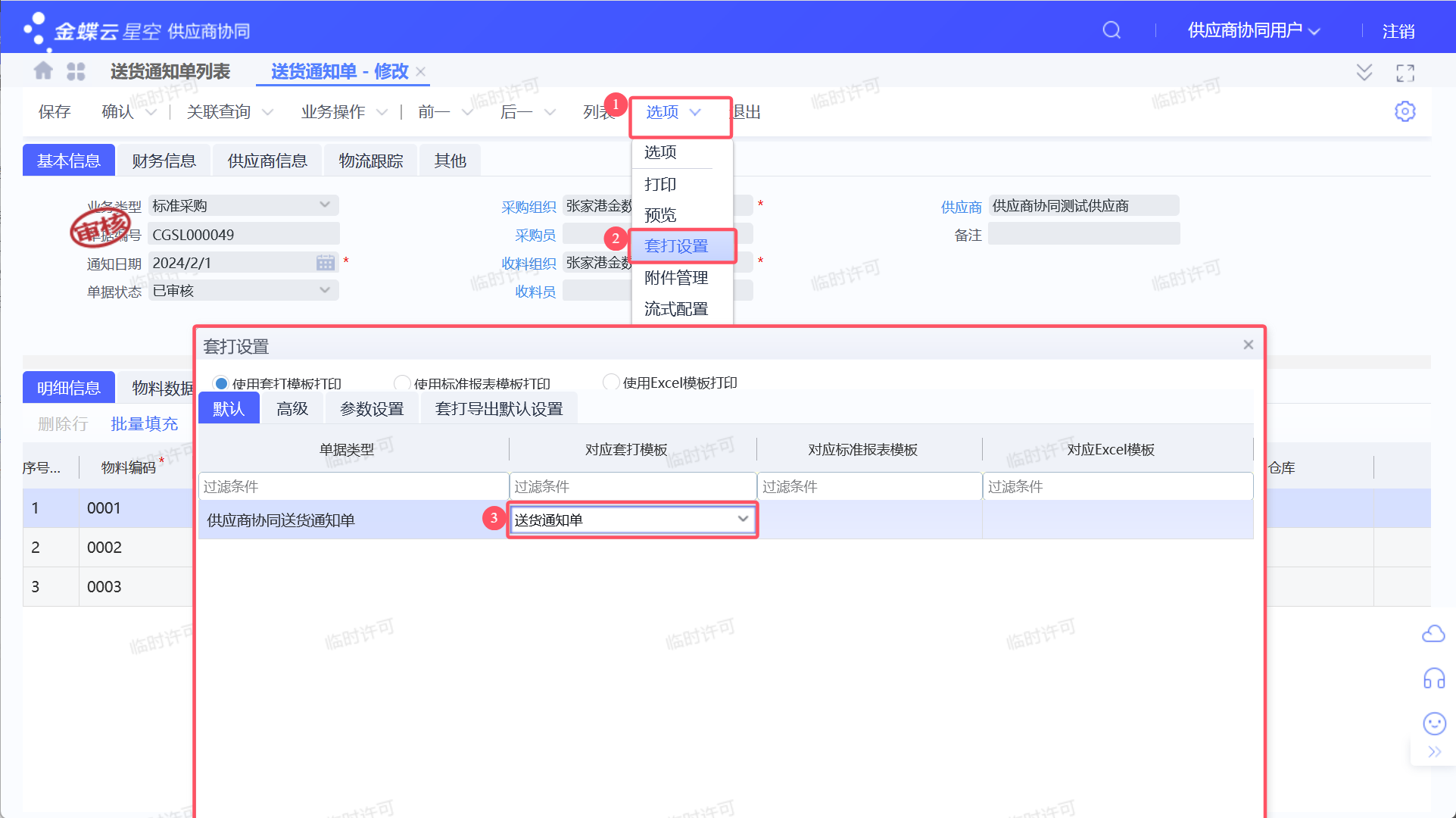Click the 采购组织 field label link

tap(528, 207)
